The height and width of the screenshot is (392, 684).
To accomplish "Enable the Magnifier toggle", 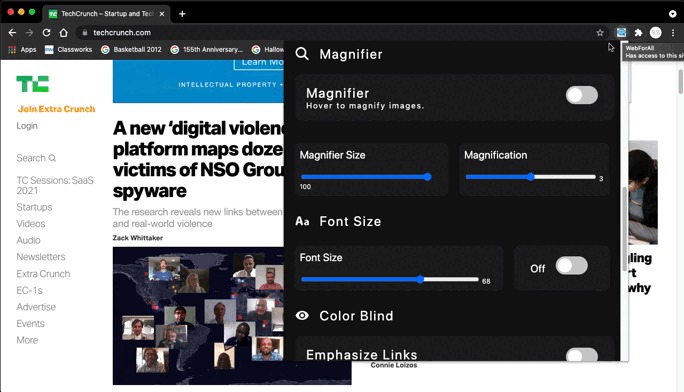I will pos(581,95).
